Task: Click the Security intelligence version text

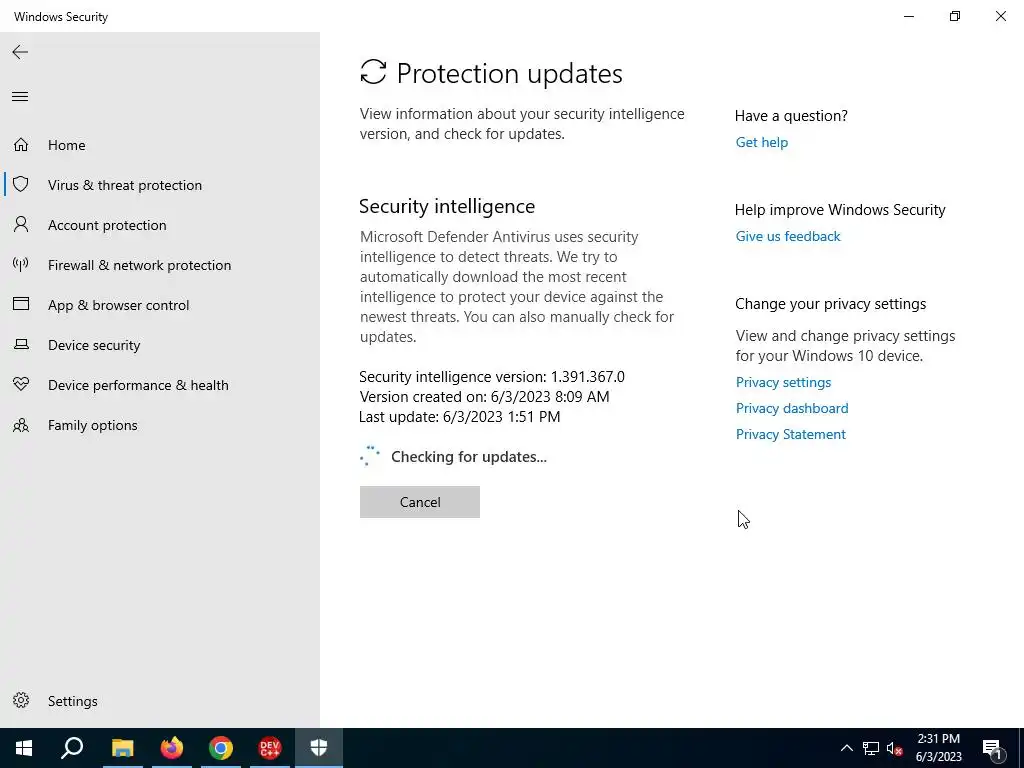Action: [x=492, y=377]
